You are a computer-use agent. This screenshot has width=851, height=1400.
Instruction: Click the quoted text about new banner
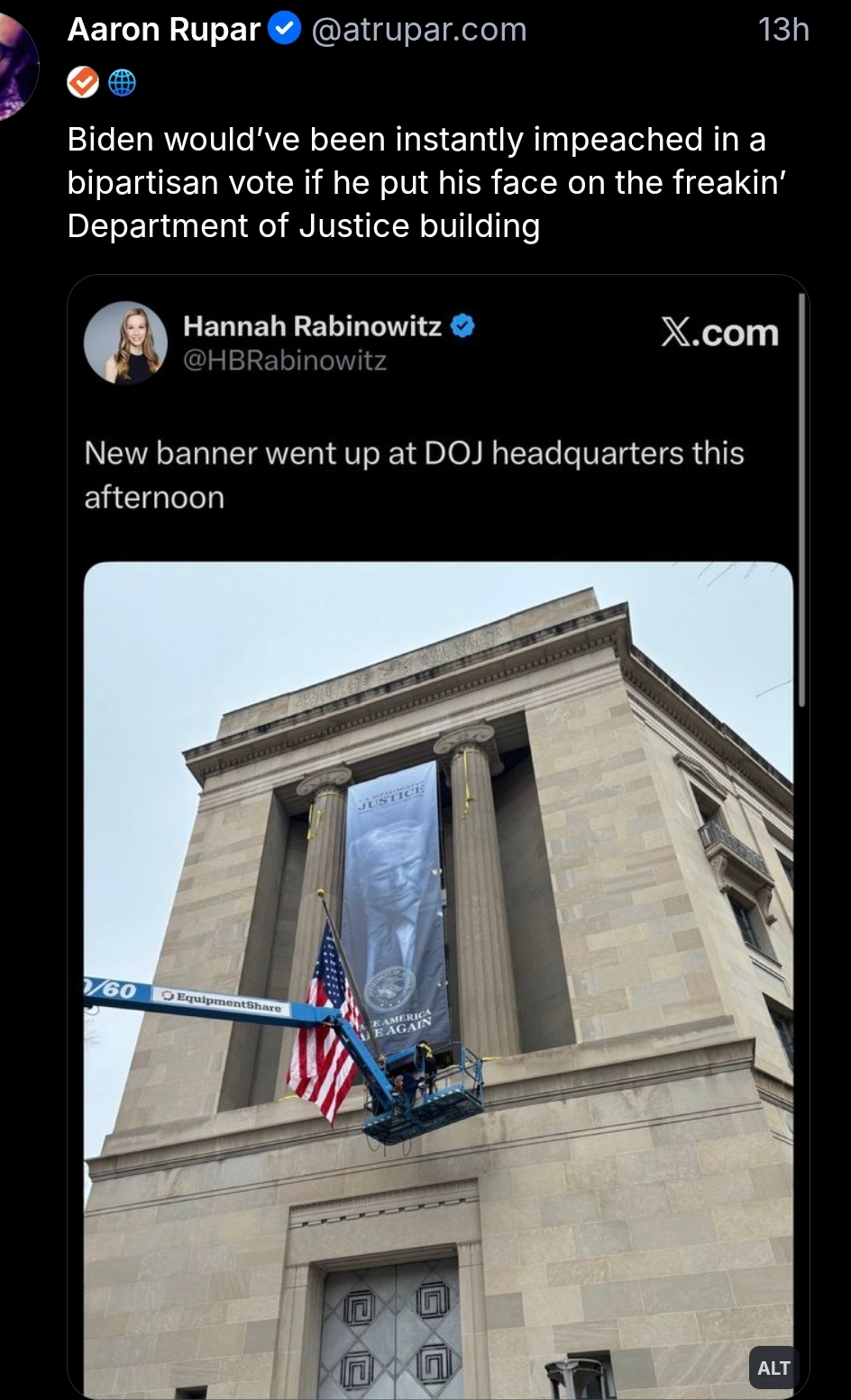[414, 474]
